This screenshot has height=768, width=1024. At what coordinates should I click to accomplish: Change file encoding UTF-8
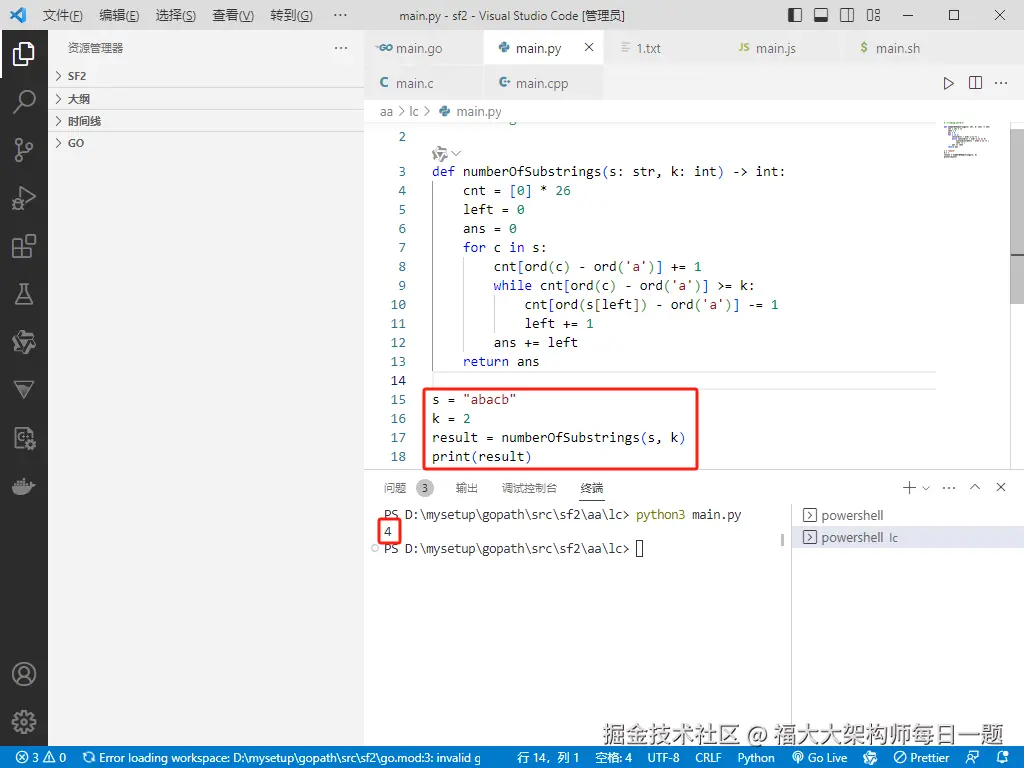point(664,758)
